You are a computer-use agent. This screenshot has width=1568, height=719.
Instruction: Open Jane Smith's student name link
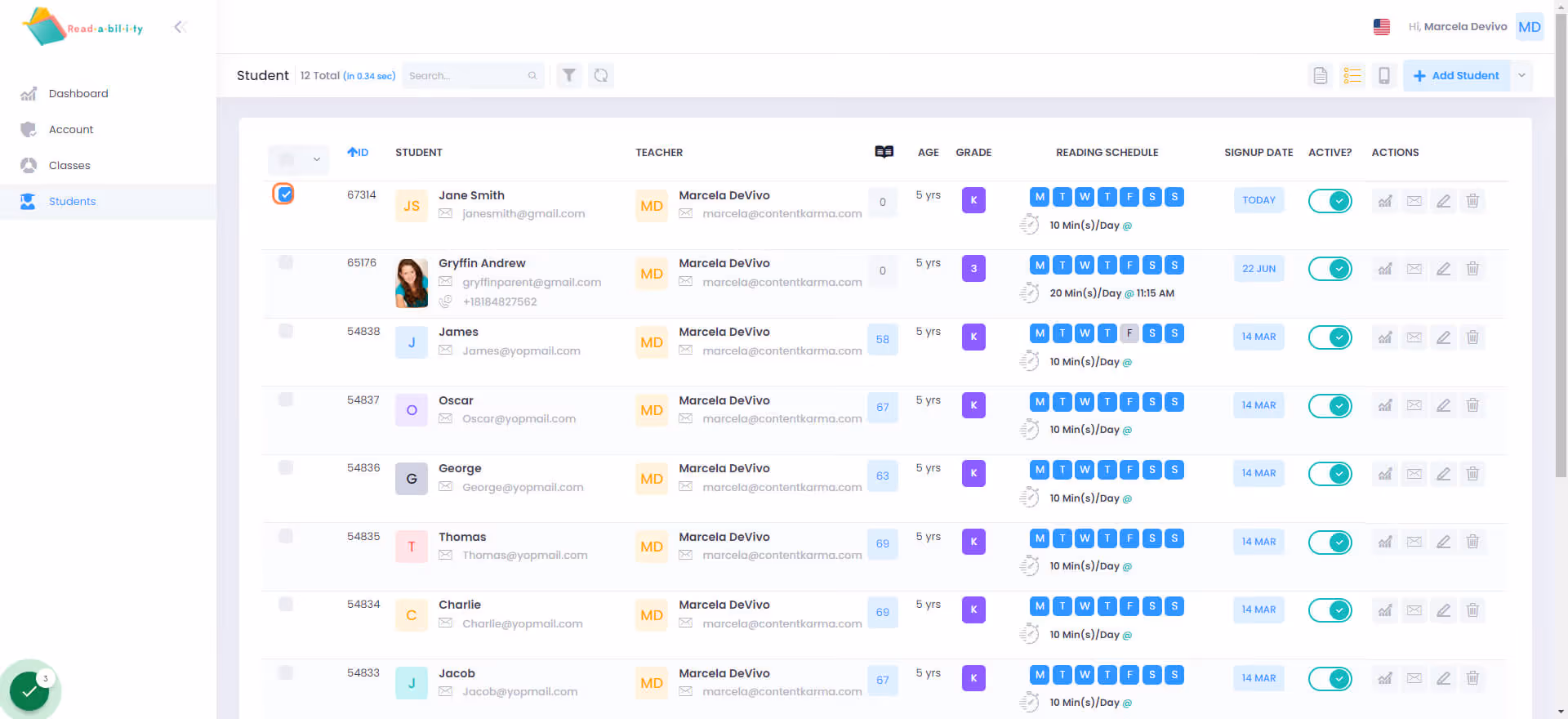(471, 195)
